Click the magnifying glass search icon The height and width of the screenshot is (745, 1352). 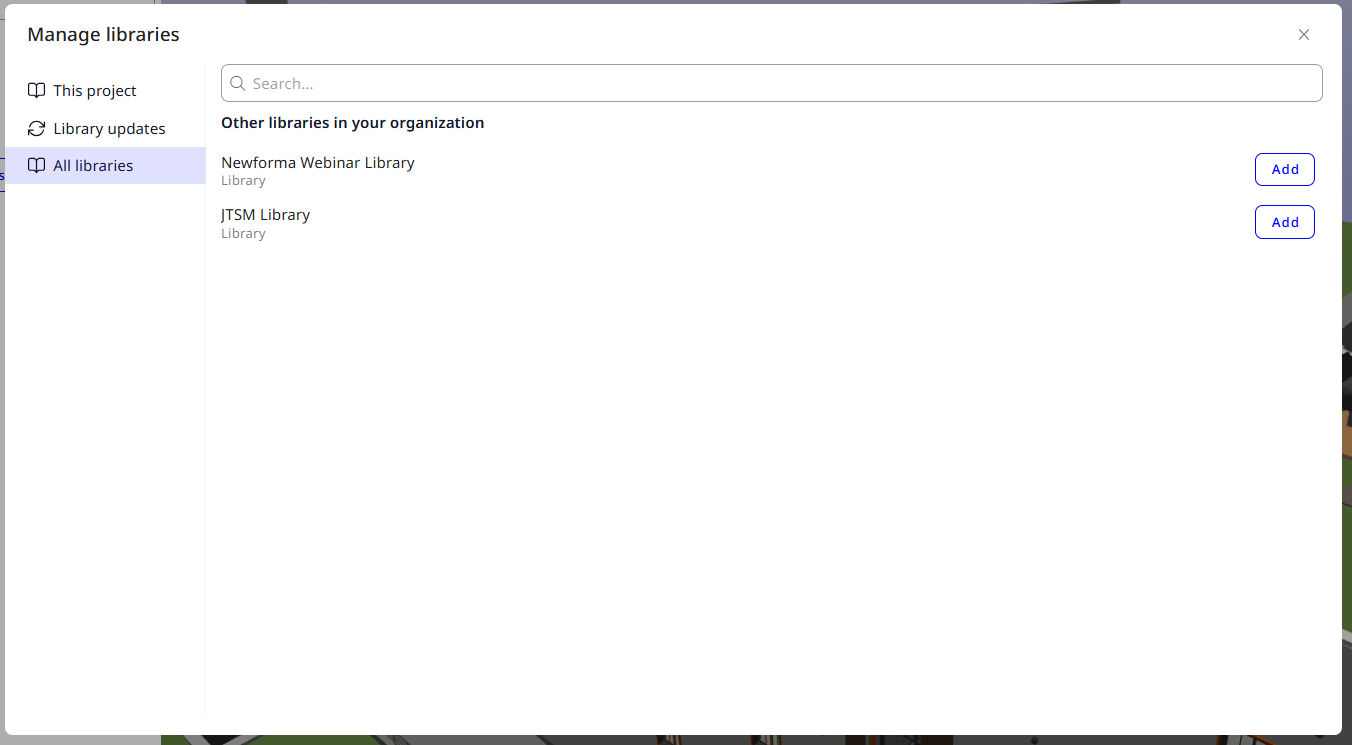(x=238, y=84)
